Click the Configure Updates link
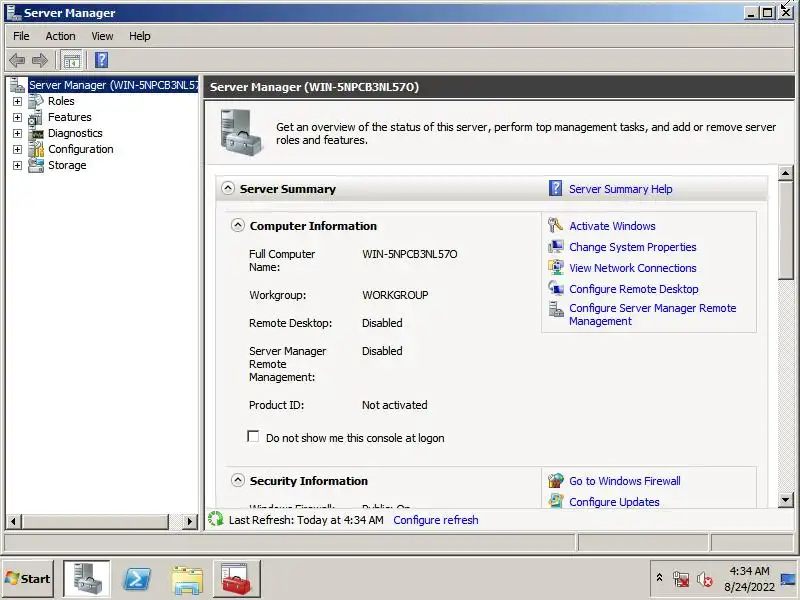800x600 pixels. point(614,502)
